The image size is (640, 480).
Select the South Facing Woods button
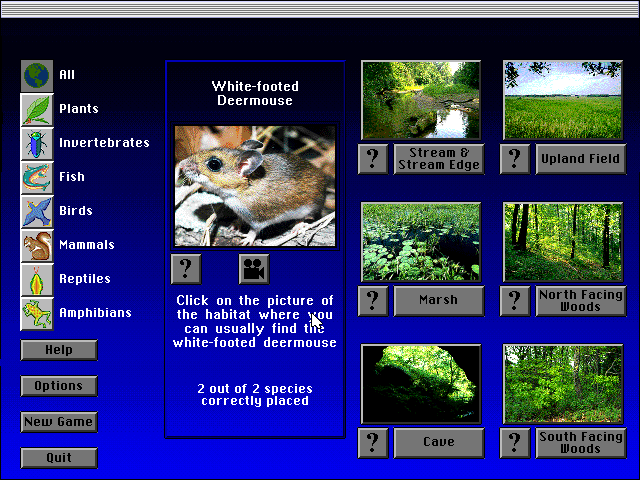pos(581,443)
